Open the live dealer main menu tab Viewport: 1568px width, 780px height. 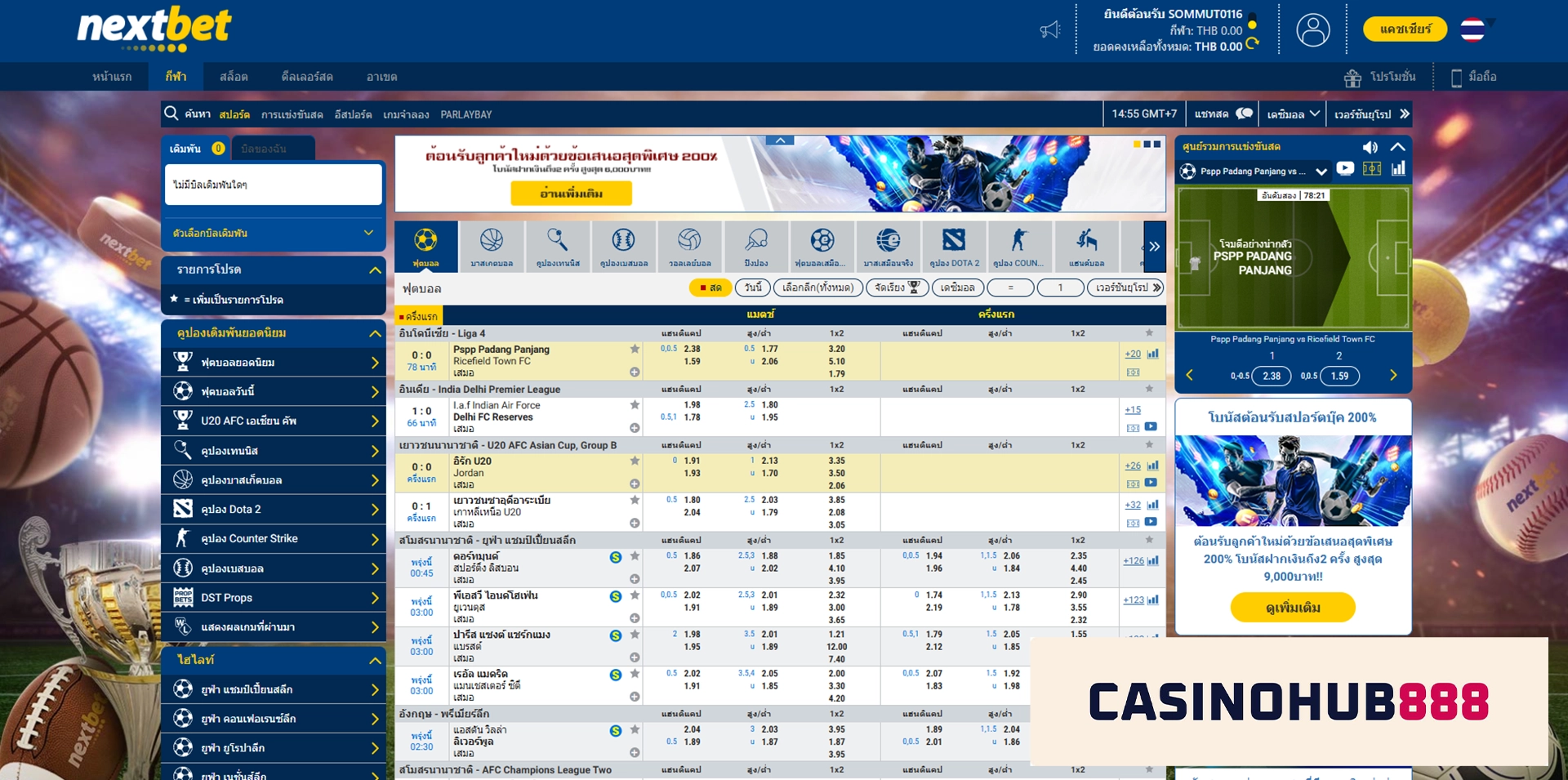[307, 77]
